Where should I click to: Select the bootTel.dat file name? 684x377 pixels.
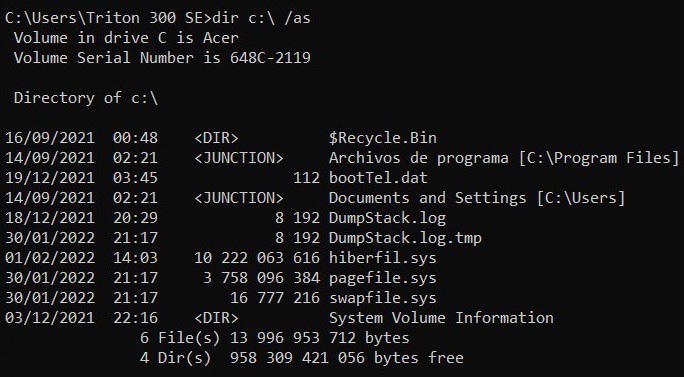378,178
